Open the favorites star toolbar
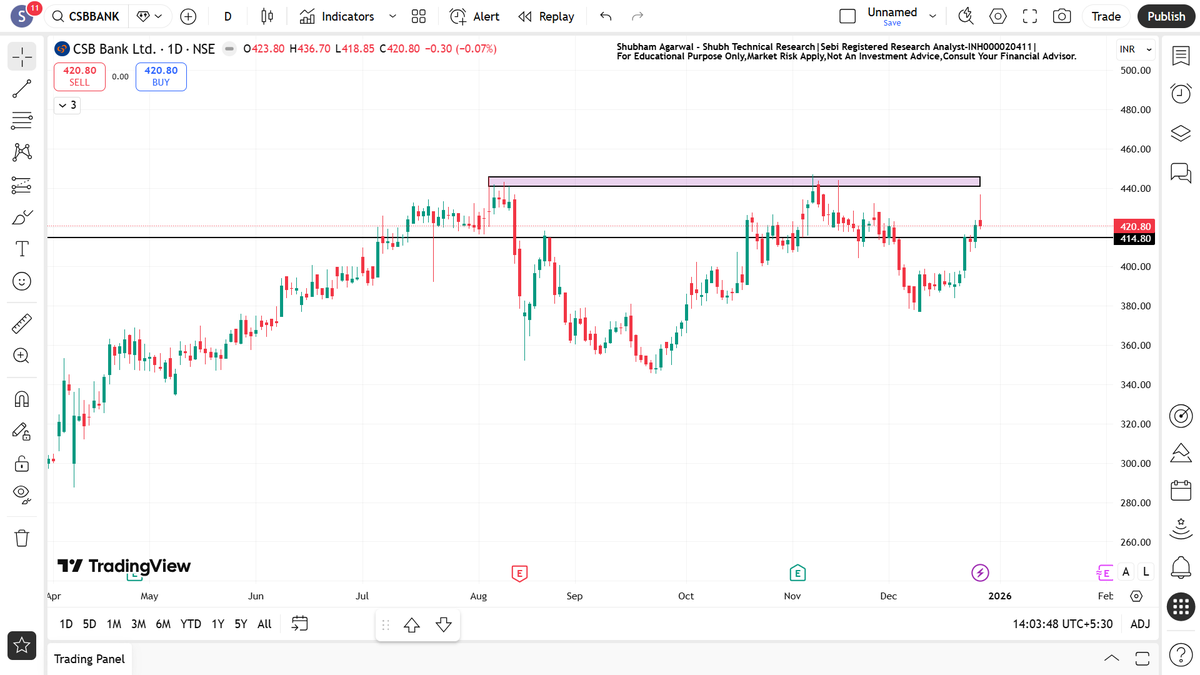1200x675 pixels. pos(22,645)
